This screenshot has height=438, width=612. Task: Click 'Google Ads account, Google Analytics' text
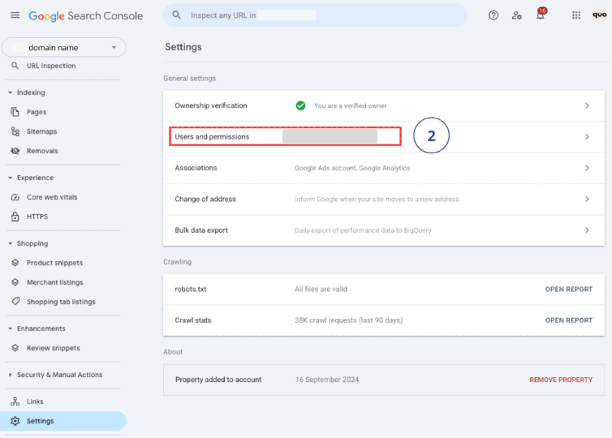(x=352, y=168)
